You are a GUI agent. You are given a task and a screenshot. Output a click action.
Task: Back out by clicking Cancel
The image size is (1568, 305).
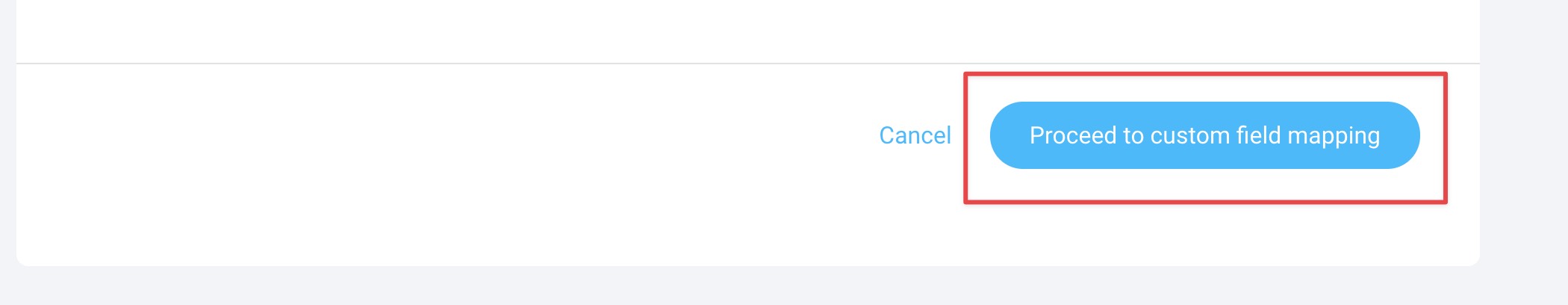[915, 135]
